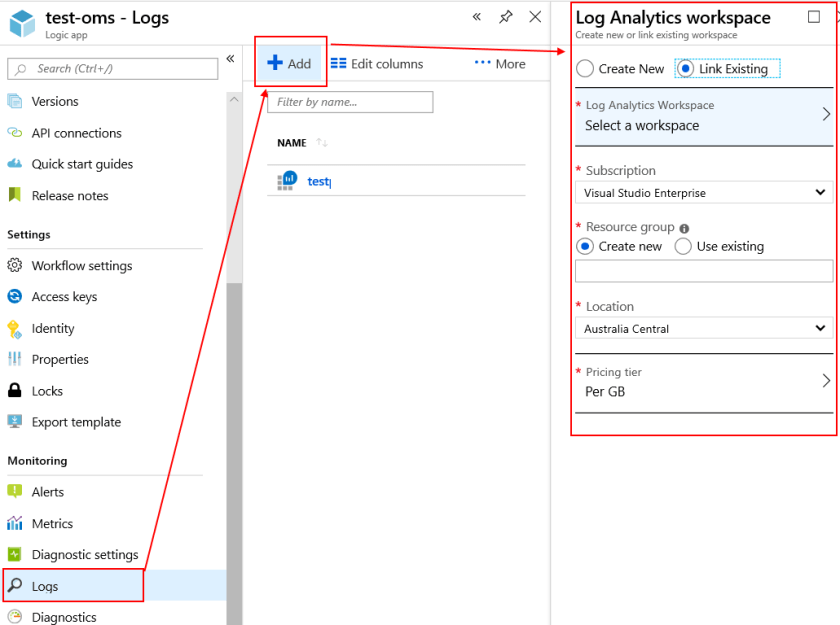The image size is (840, 625).
Task: Open the Metrics monitoring page
Action: coord(52,523)
